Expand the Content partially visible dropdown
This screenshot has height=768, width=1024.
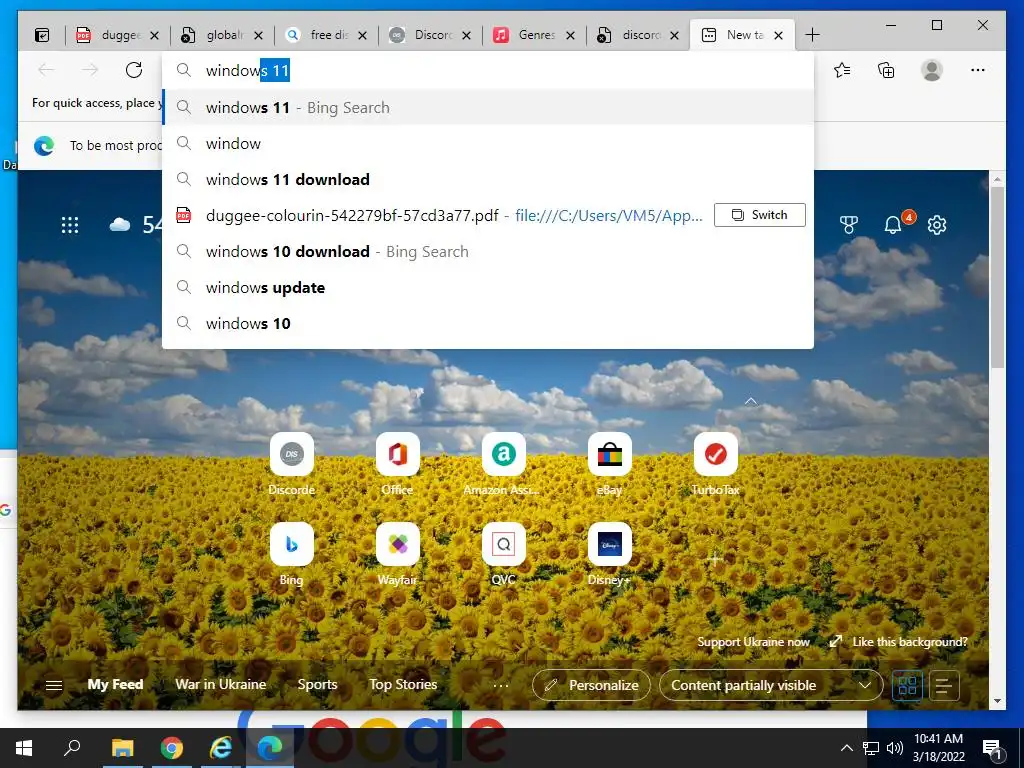click(771, 685)
